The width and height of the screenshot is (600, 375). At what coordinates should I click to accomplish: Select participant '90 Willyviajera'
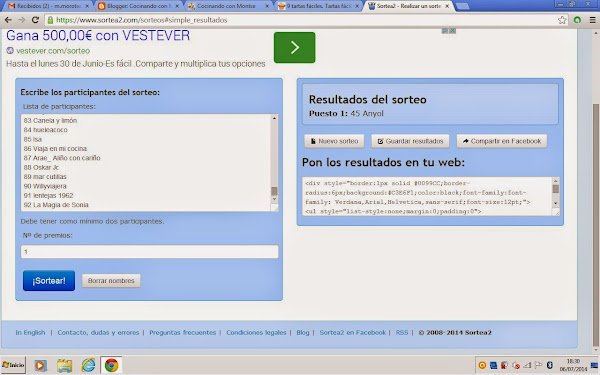click(x=45, y=186)
